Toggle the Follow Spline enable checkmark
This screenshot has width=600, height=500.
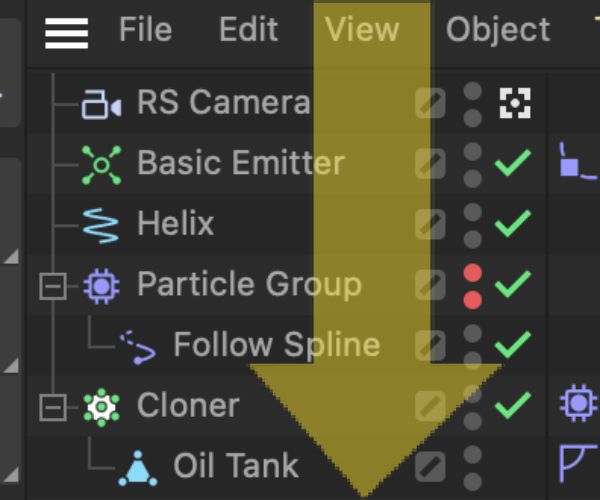[x=513, y=345]
